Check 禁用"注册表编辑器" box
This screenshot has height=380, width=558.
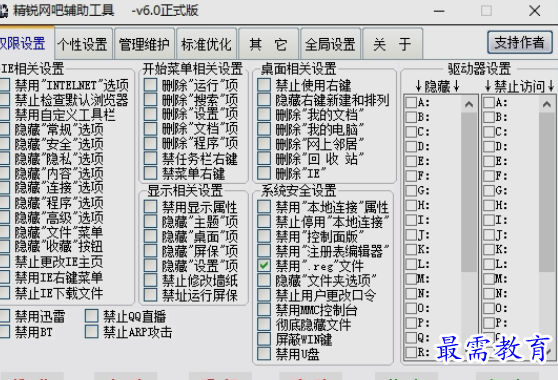[264, 251]
